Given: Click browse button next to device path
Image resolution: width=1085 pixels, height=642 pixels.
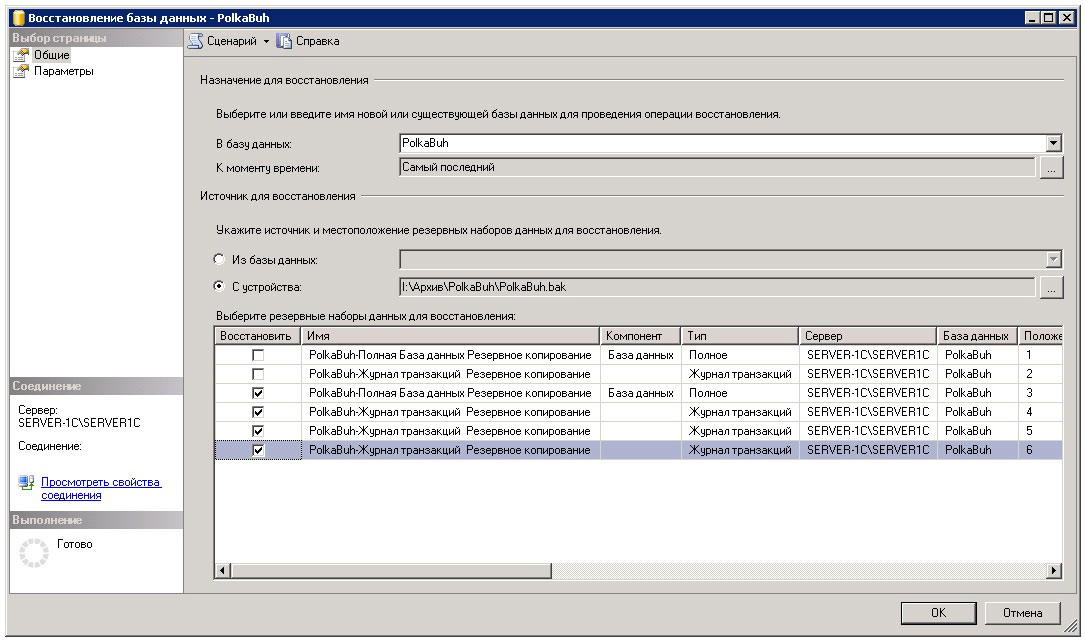Looking at the screenshot, I should point(1050,288).
